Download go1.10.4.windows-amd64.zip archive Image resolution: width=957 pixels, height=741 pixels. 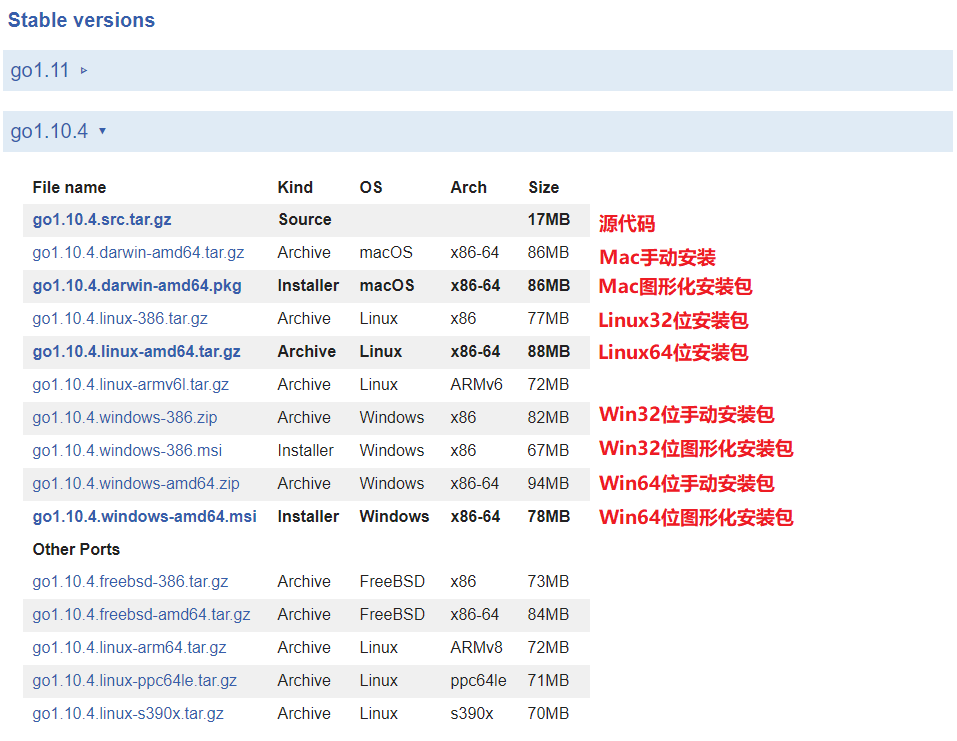click(x=136, y=483)
